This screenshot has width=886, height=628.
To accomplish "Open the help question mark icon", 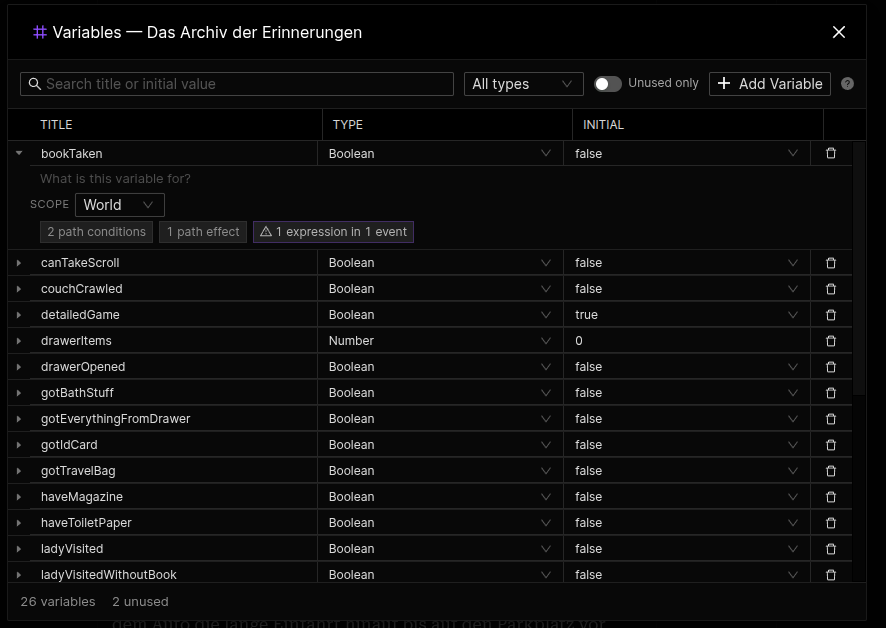I will tap(847, 84).
